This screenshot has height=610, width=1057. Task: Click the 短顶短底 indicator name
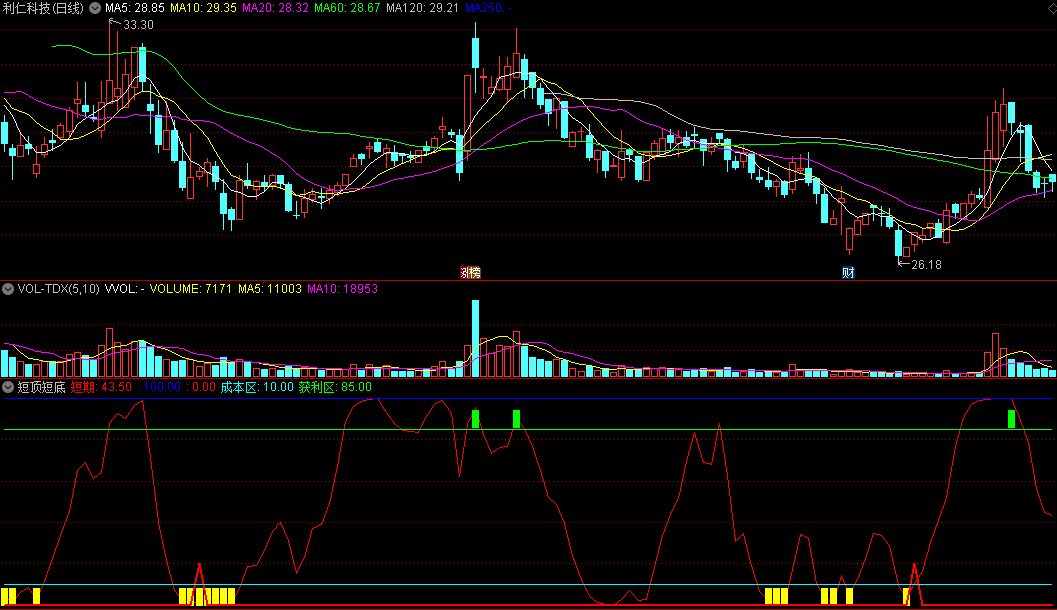(42, 387)
